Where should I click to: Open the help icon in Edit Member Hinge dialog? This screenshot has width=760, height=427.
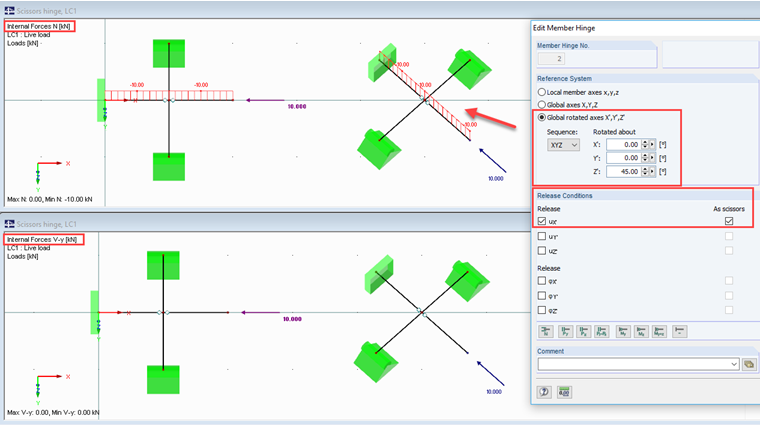pos(544,392)
